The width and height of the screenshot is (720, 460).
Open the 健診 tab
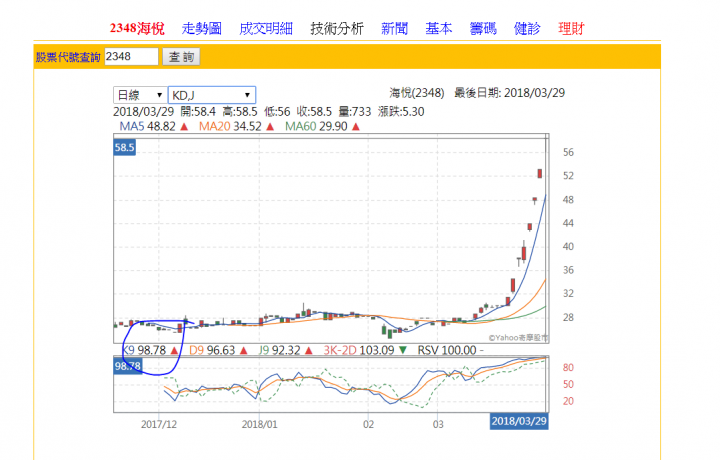coord(527,28)
